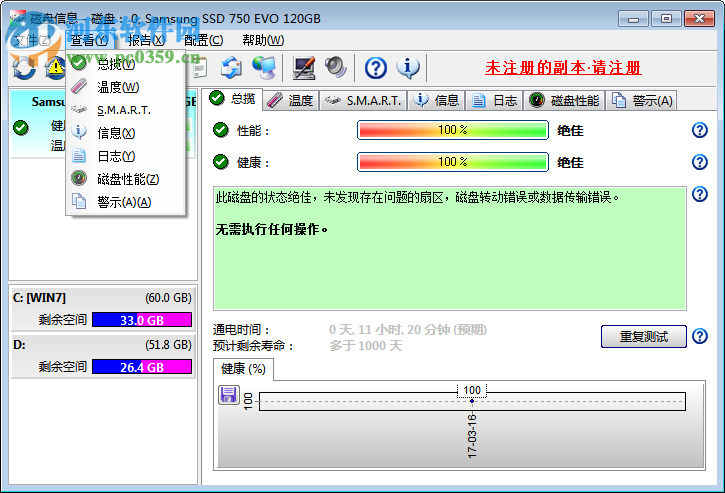
Task: Choose 警示(A)(A) from the dropdown menu
Action: pos(125,202)
